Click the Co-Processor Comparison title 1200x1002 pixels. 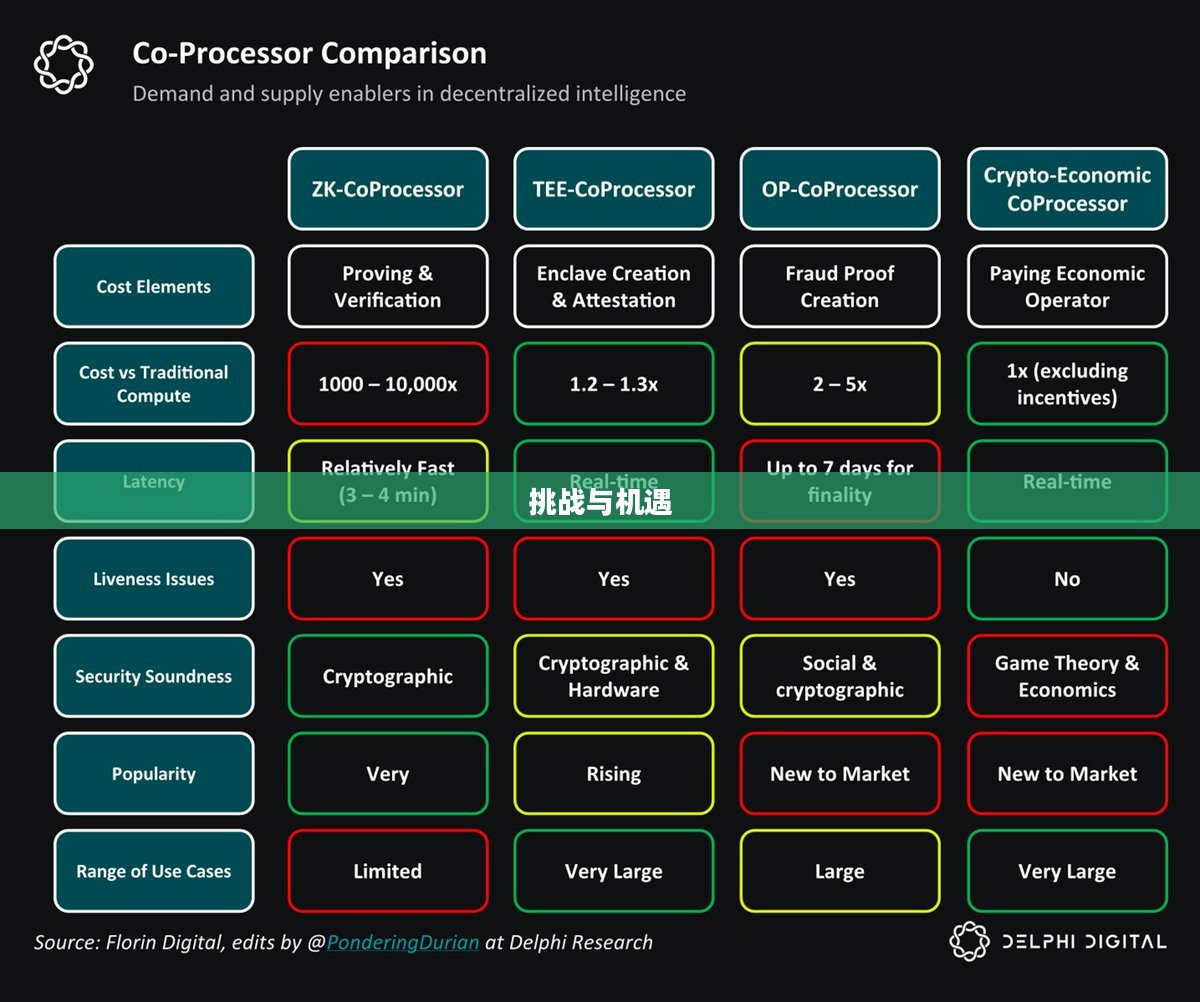310,53
